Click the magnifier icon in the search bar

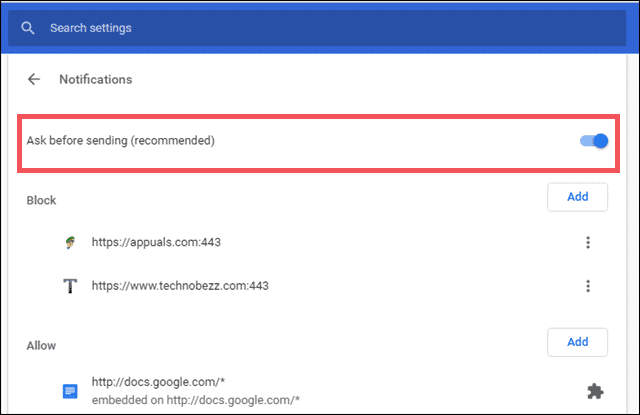pyautogui.click(x=28, y=28)
